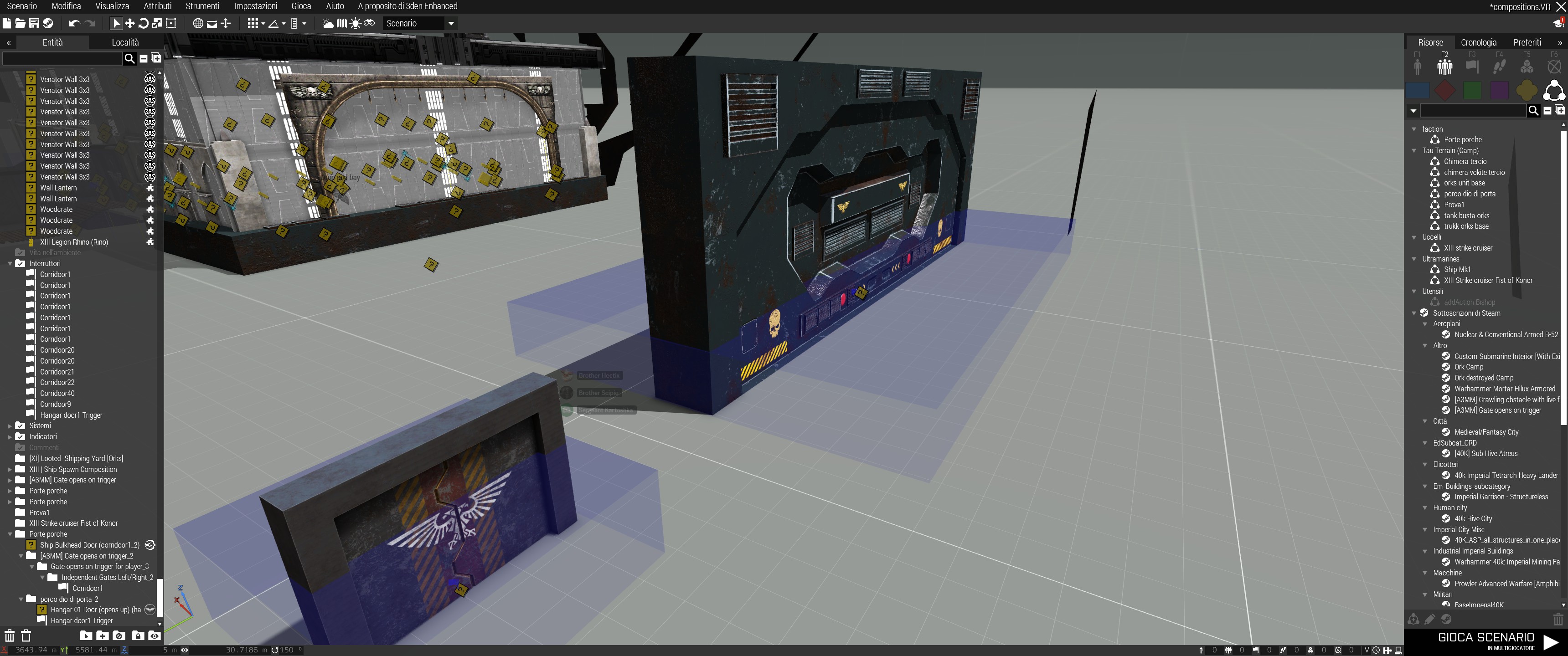Open the Modifica menu
The image size is (1568, 656).
67,6
